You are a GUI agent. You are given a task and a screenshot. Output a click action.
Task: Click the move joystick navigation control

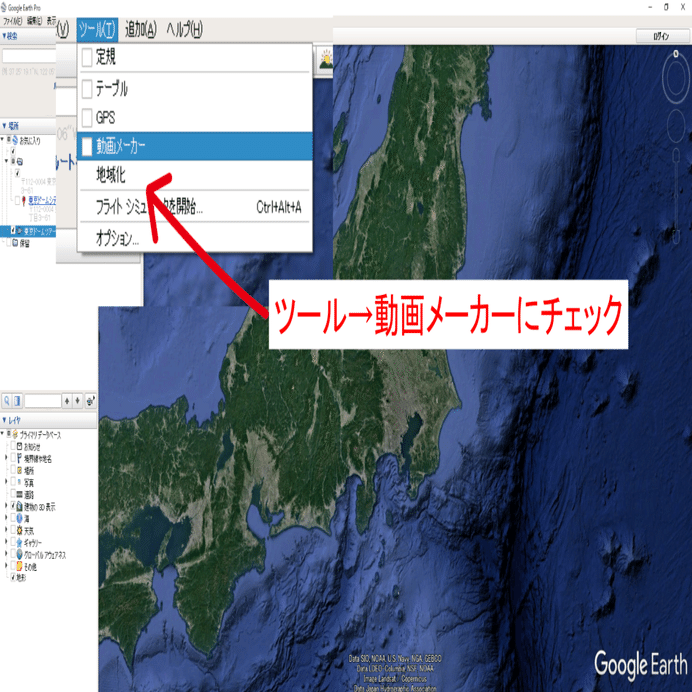pyautogui.click(x=676, y=126)
